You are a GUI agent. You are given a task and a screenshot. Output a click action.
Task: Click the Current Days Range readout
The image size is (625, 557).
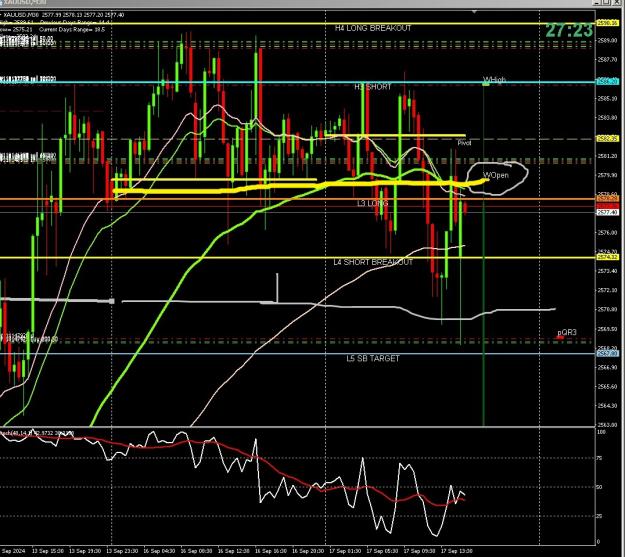[72, 30]
